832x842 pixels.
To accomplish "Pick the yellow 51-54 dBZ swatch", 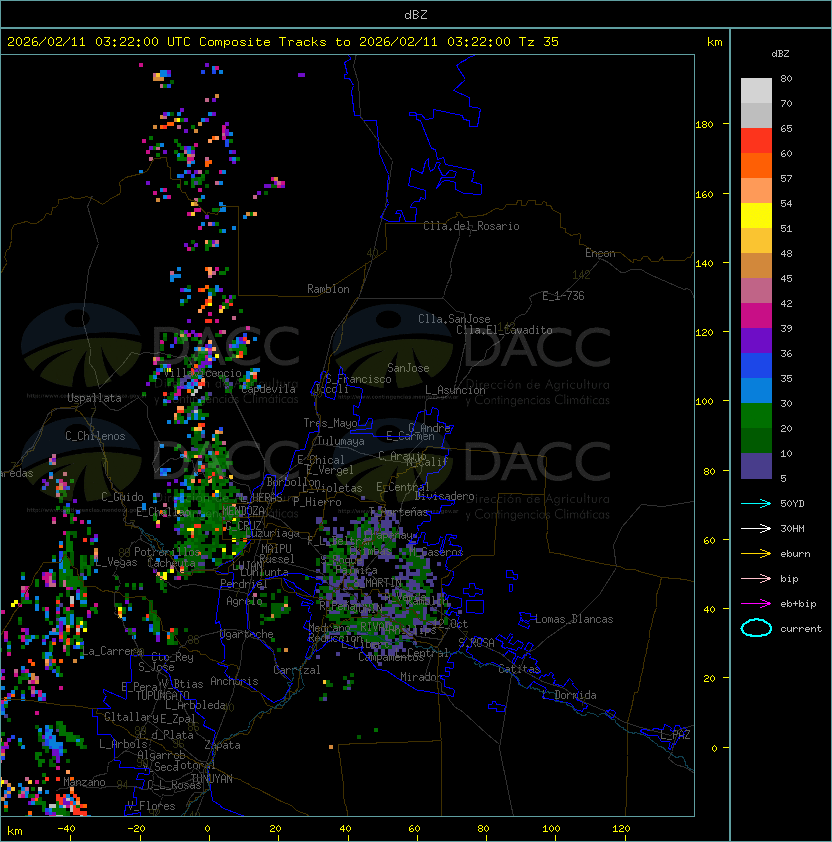I will (x=756, y=216).
